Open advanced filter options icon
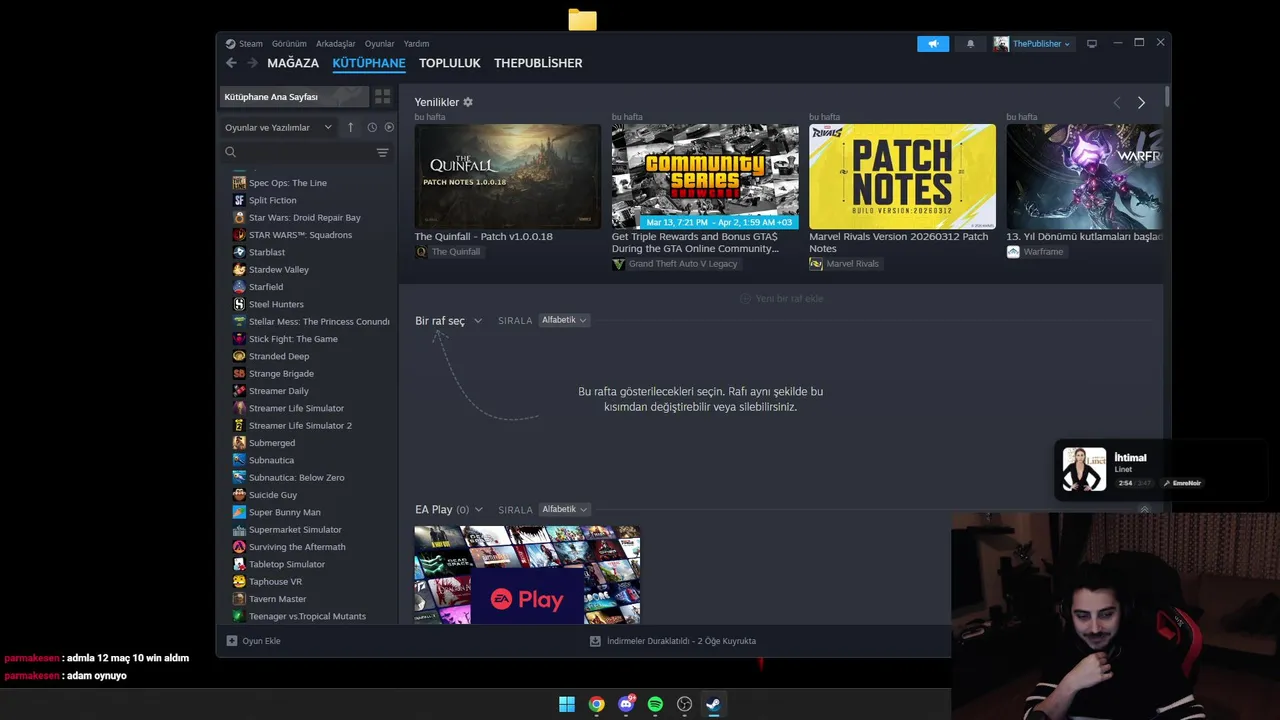Image resolution: width=1280 pixels, height=720 pixels. (x=382, y=152)
